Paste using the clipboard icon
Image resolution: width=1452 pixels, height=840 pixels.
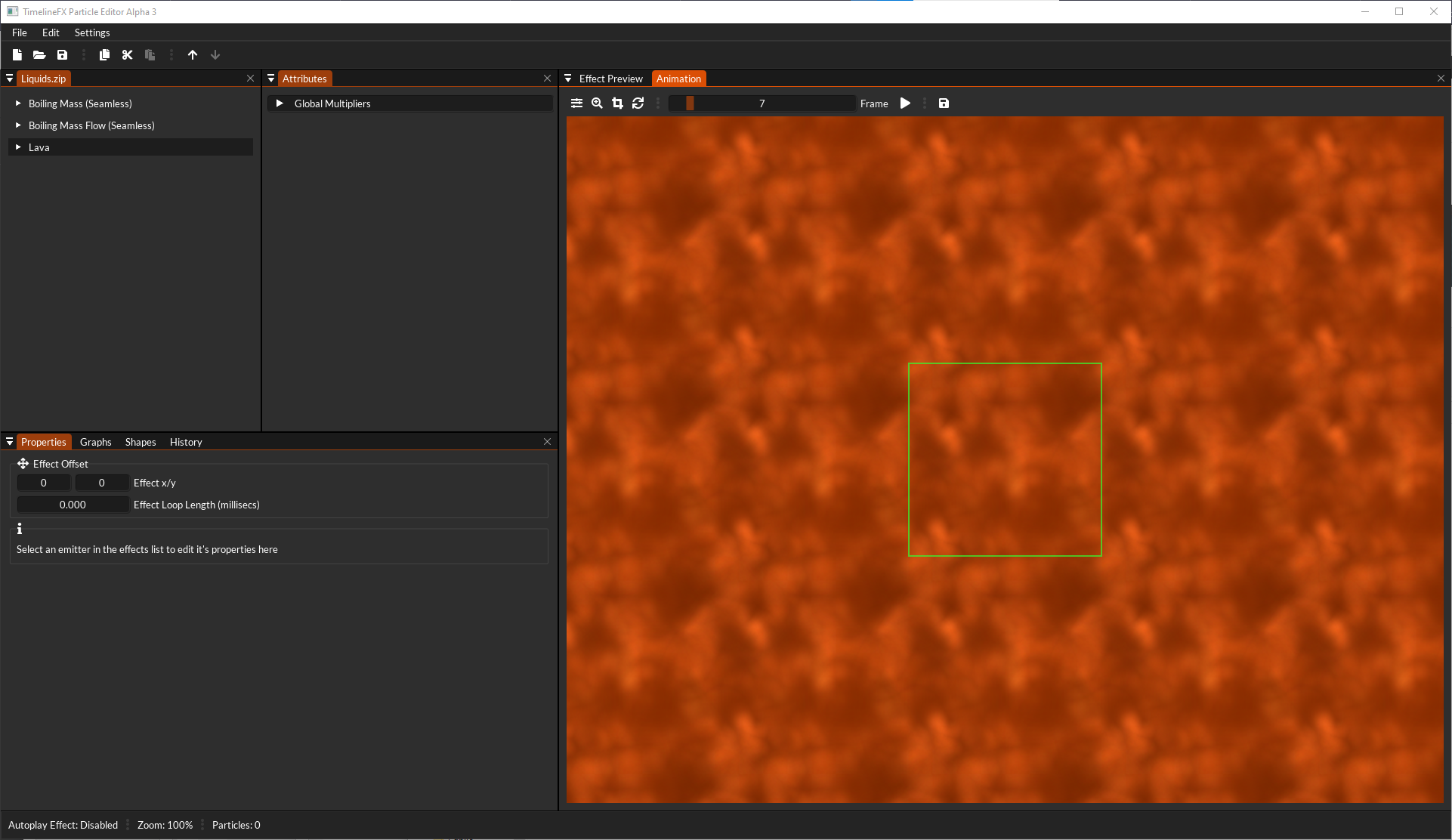(x=150, y=54)
